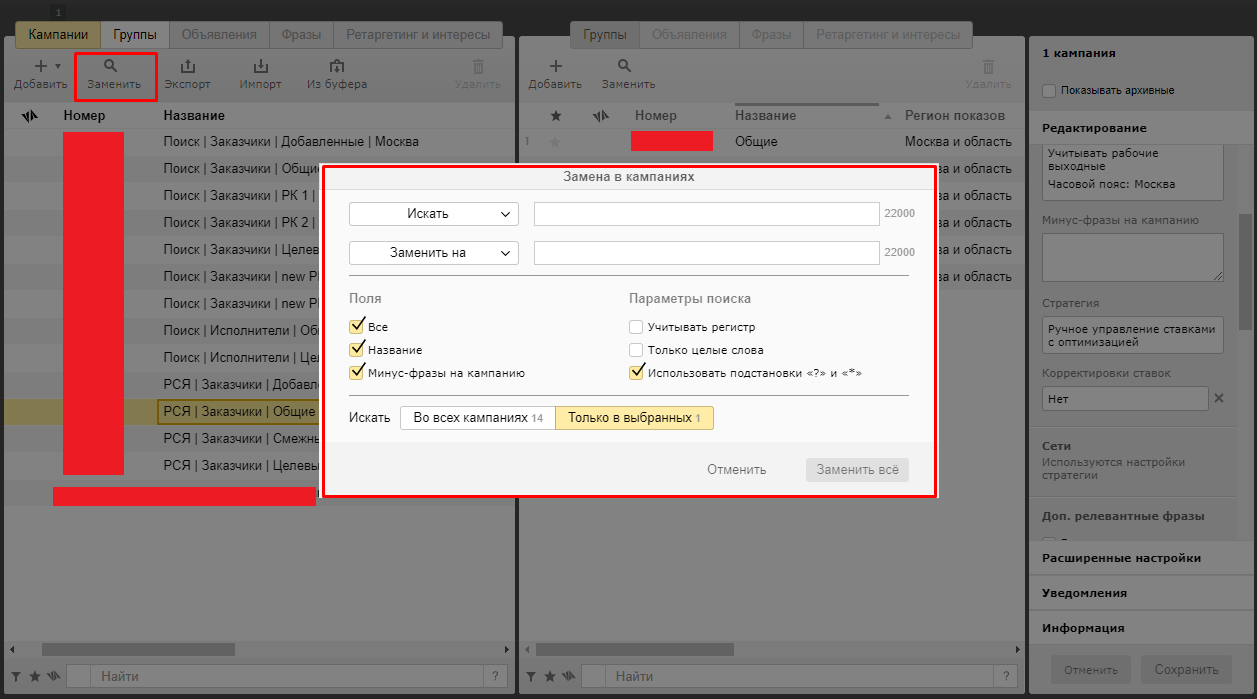The width and height of the screenshot is (1257, 699).
Task: Open Ретаргетинг и интересы tab in middle panel
Action: [x=888, y=35]
